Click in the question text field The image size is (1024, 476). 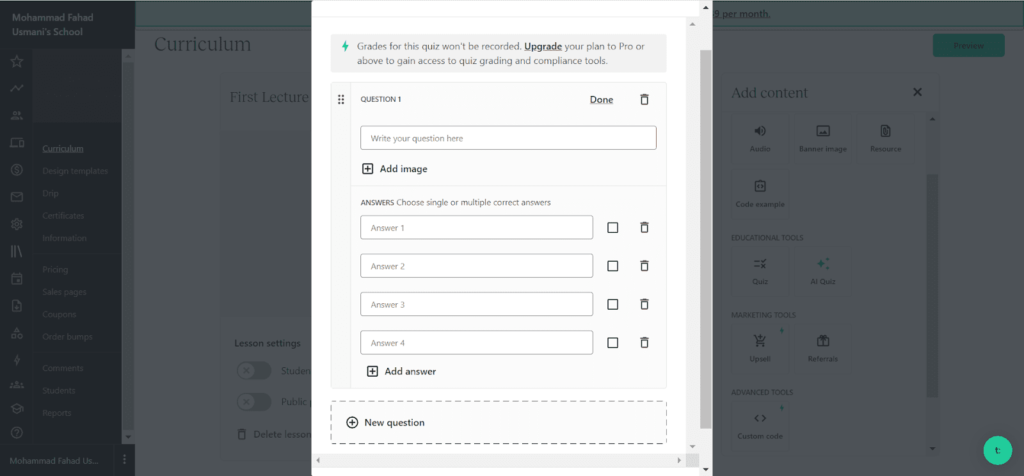click(508, 138)
